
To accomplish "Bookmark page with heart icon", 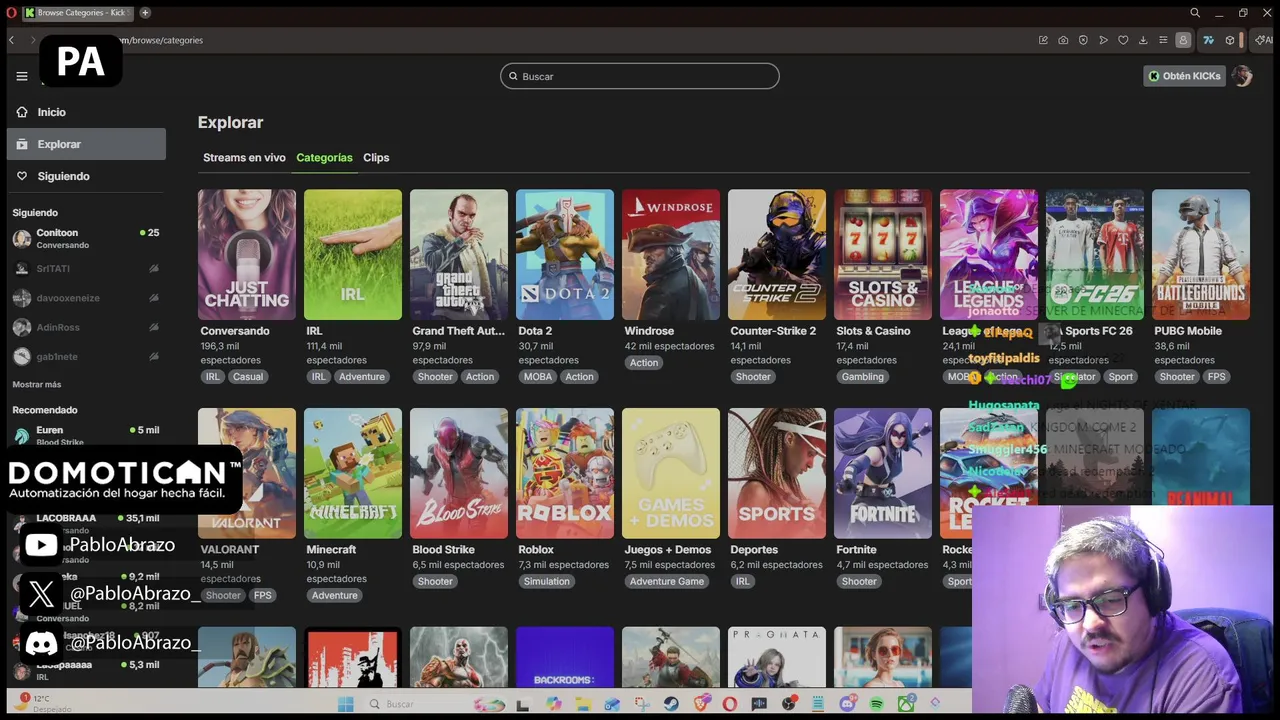I will (1123, 40).
